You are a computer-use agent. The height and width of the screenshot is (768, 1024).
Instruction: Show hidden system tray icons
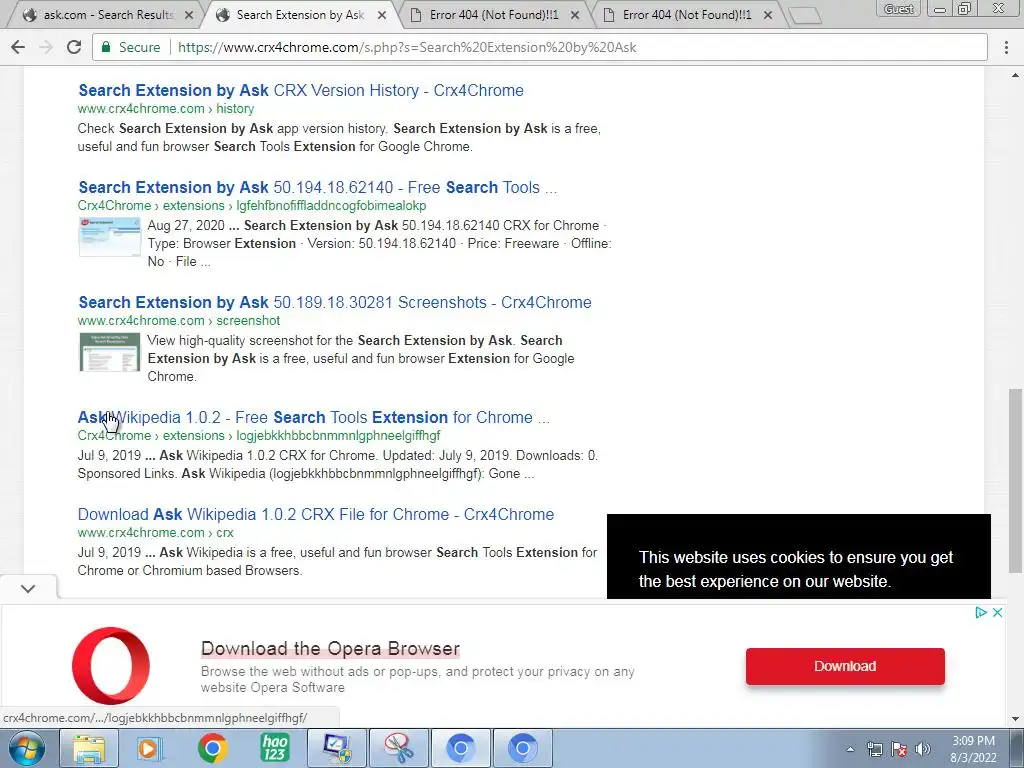(850, 749)
